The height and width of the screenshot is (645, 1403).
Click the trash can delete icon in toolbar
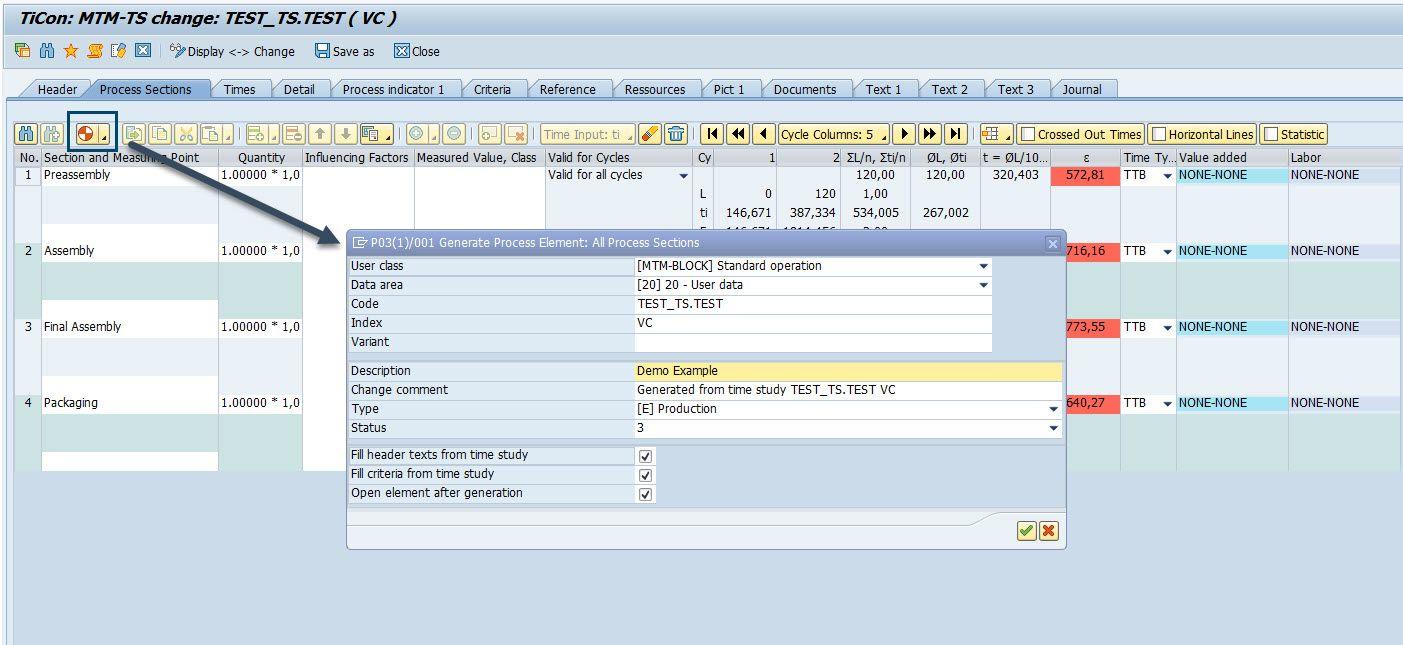[x=677, y=134]
